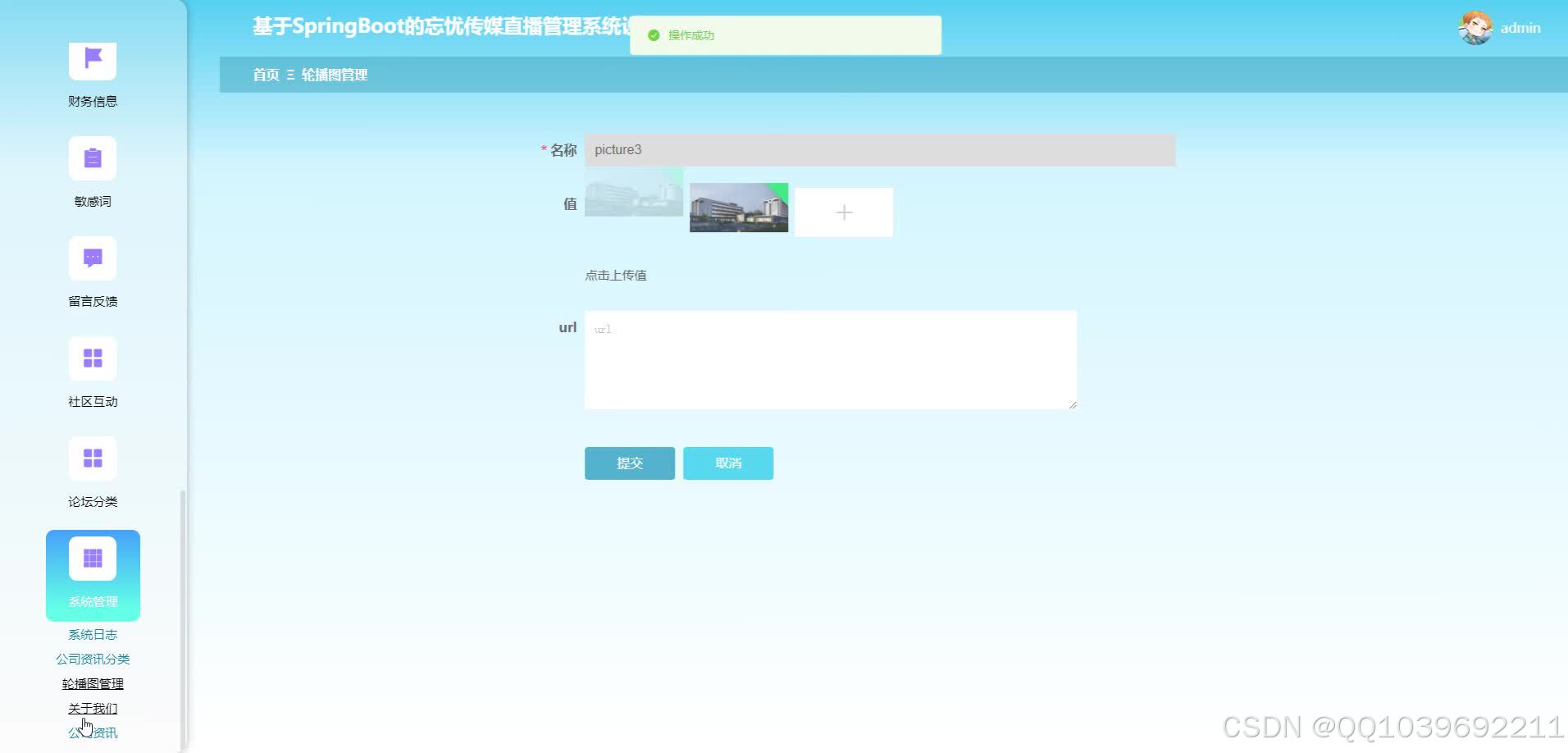The height and width of the screenshot is (753, 1568).
Task: Open the breadcrumb separator menu after 首页
Action: click(x=289, y=74)
